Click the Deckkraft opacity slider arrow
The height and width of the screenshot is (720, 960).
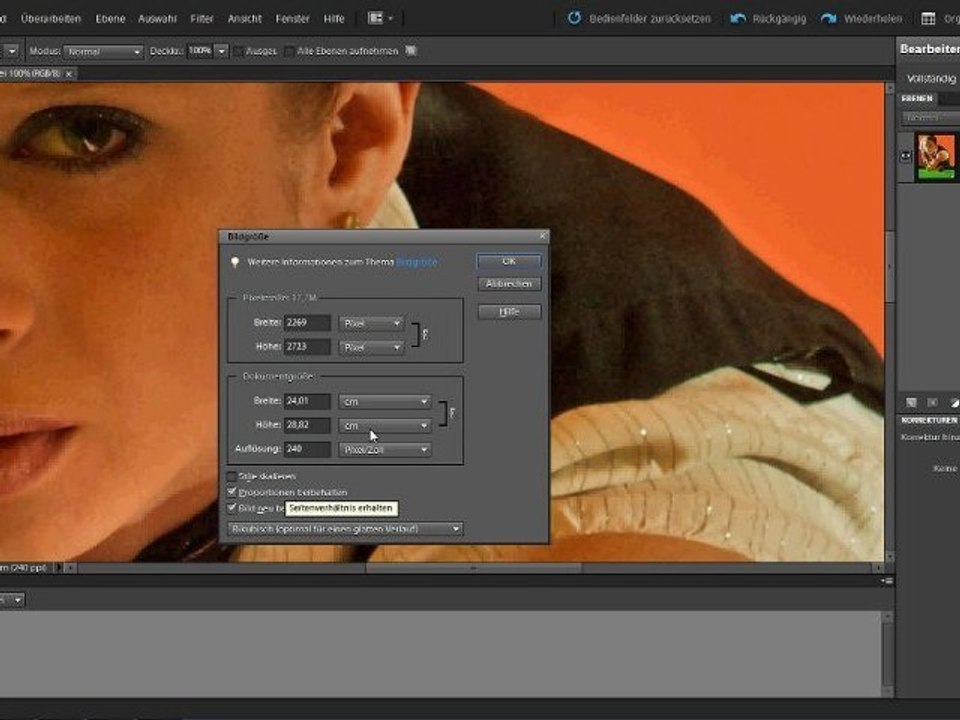click(222, 51)
